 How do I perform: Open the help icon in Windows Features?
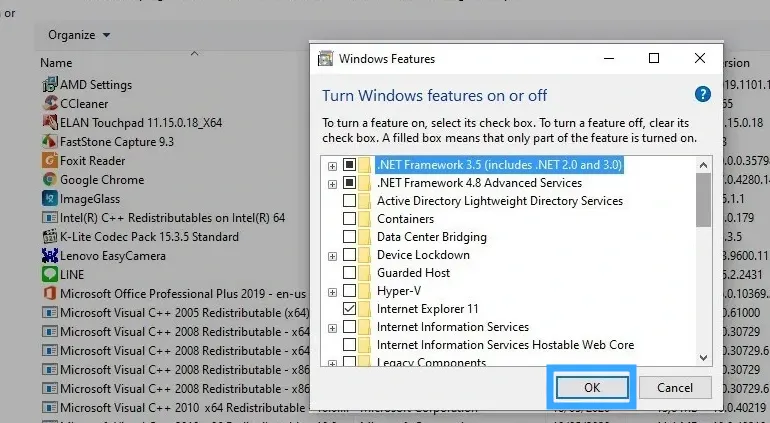pyautogui.click(x=703, y=94)
